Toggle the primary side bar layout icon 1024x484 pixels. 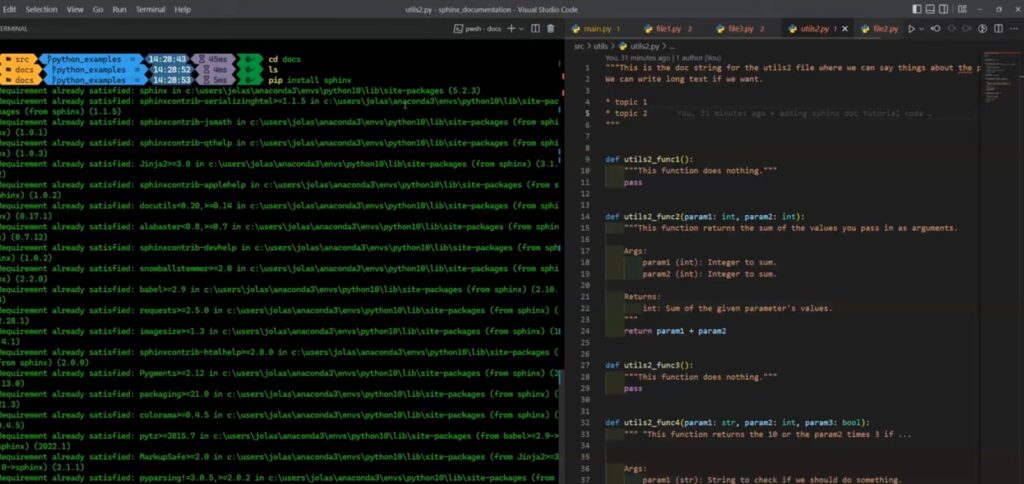[x=917, y=9]
